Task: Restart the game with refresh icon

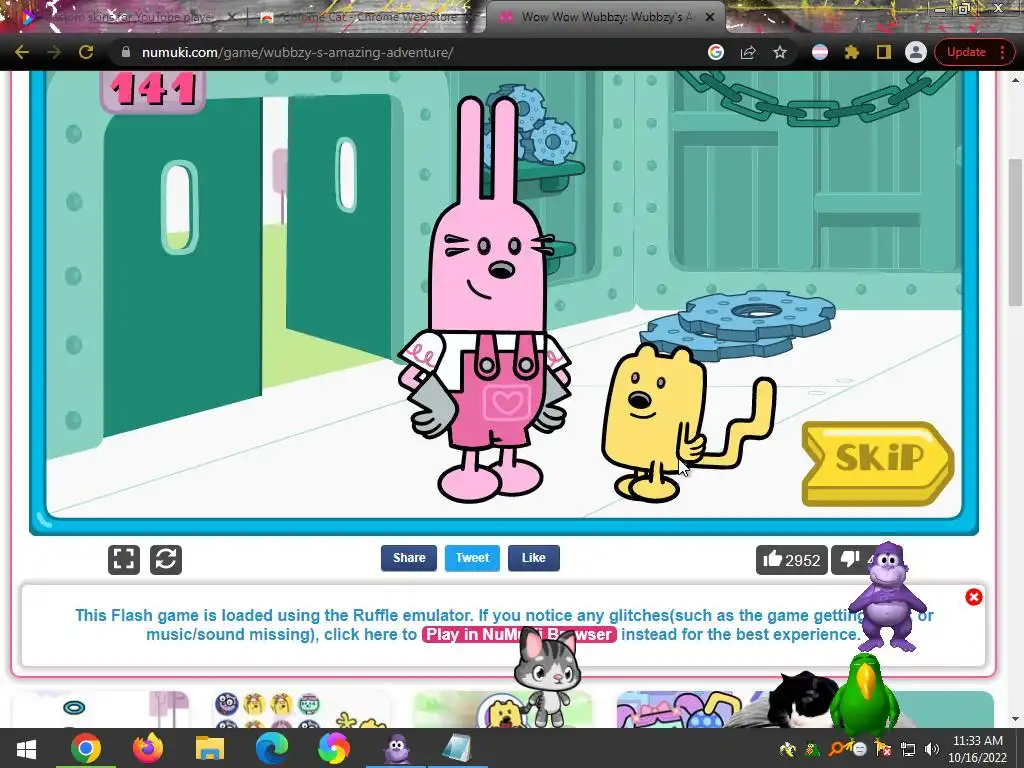Action: pos(166,560)
